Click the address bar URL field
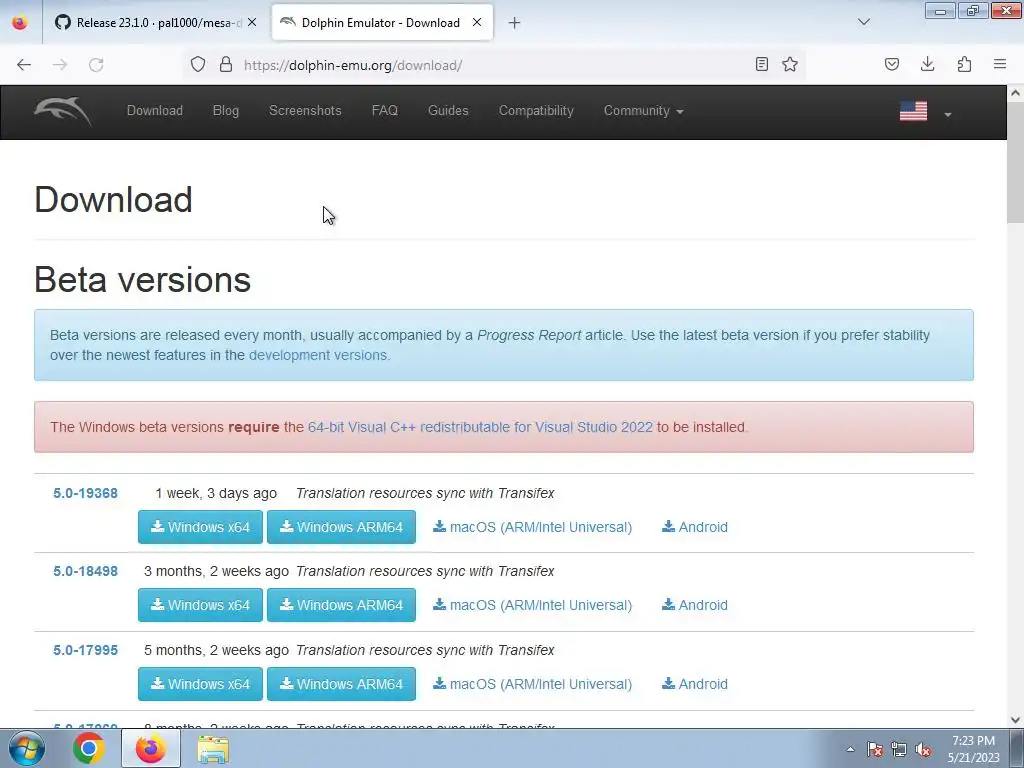Screen dimensions: 1024x768 [x=493, y=65]
